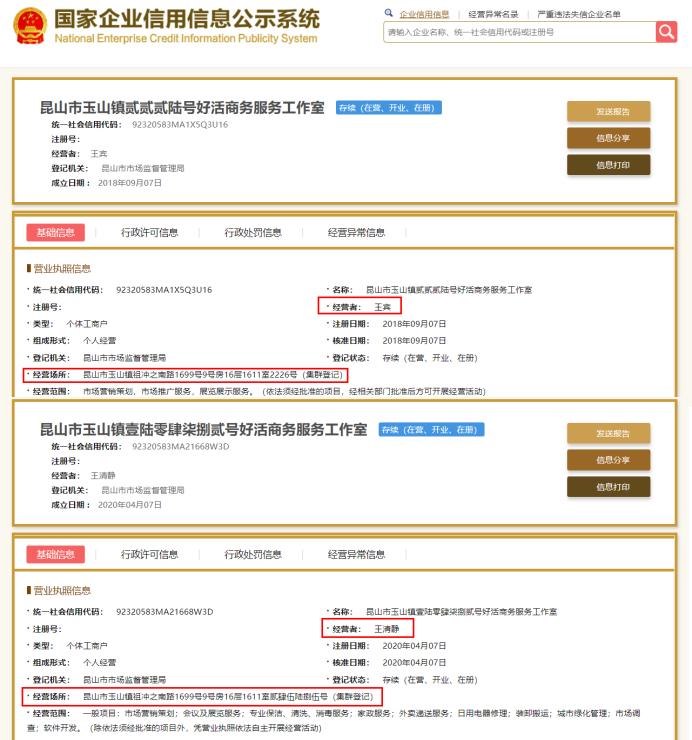Screen dimensions: 692x740
Task: Click 信息分享 for the 壹陆零肆柒捌贰号 company
Action: [x=608, y=460]
